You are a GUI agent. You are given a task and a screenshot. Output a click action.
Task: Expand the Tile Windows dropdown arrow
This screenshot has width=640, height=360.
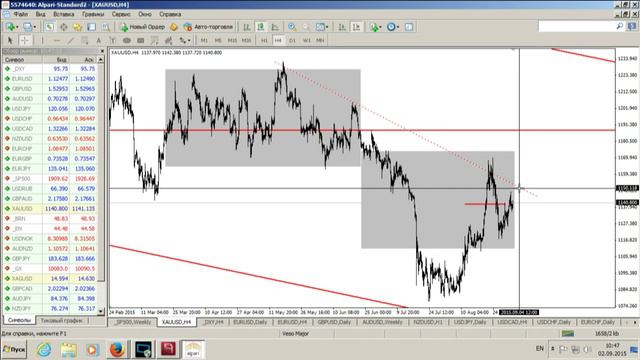pyautogui.click(x=327, y=27)
